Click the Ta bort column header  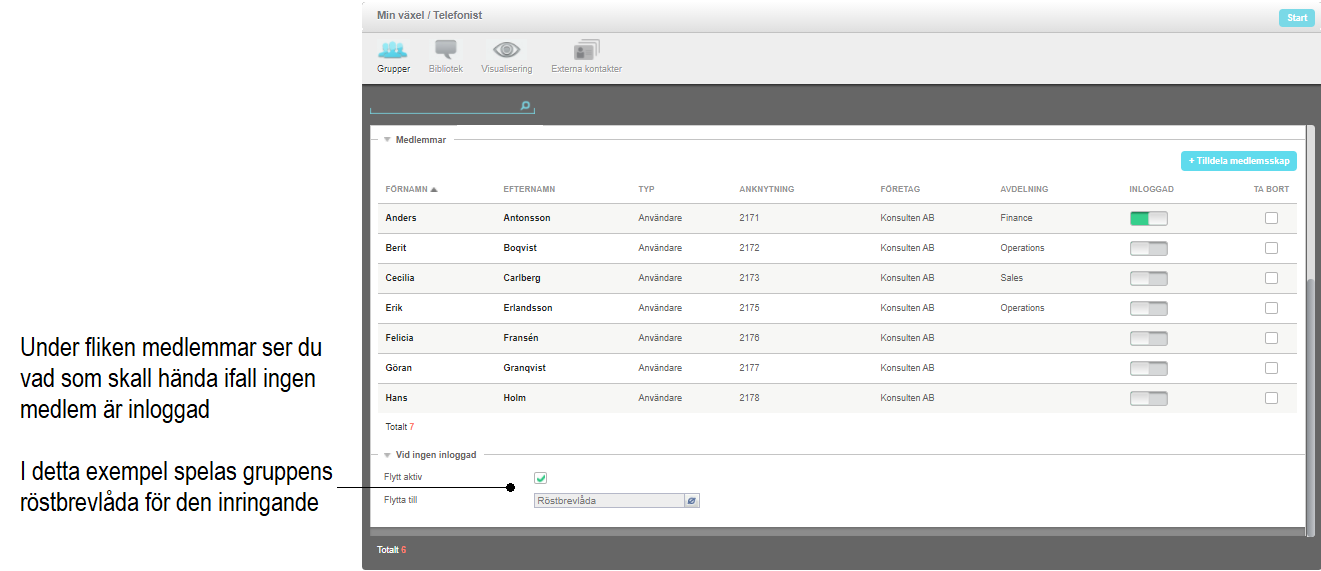click(x=1271, y=189)
